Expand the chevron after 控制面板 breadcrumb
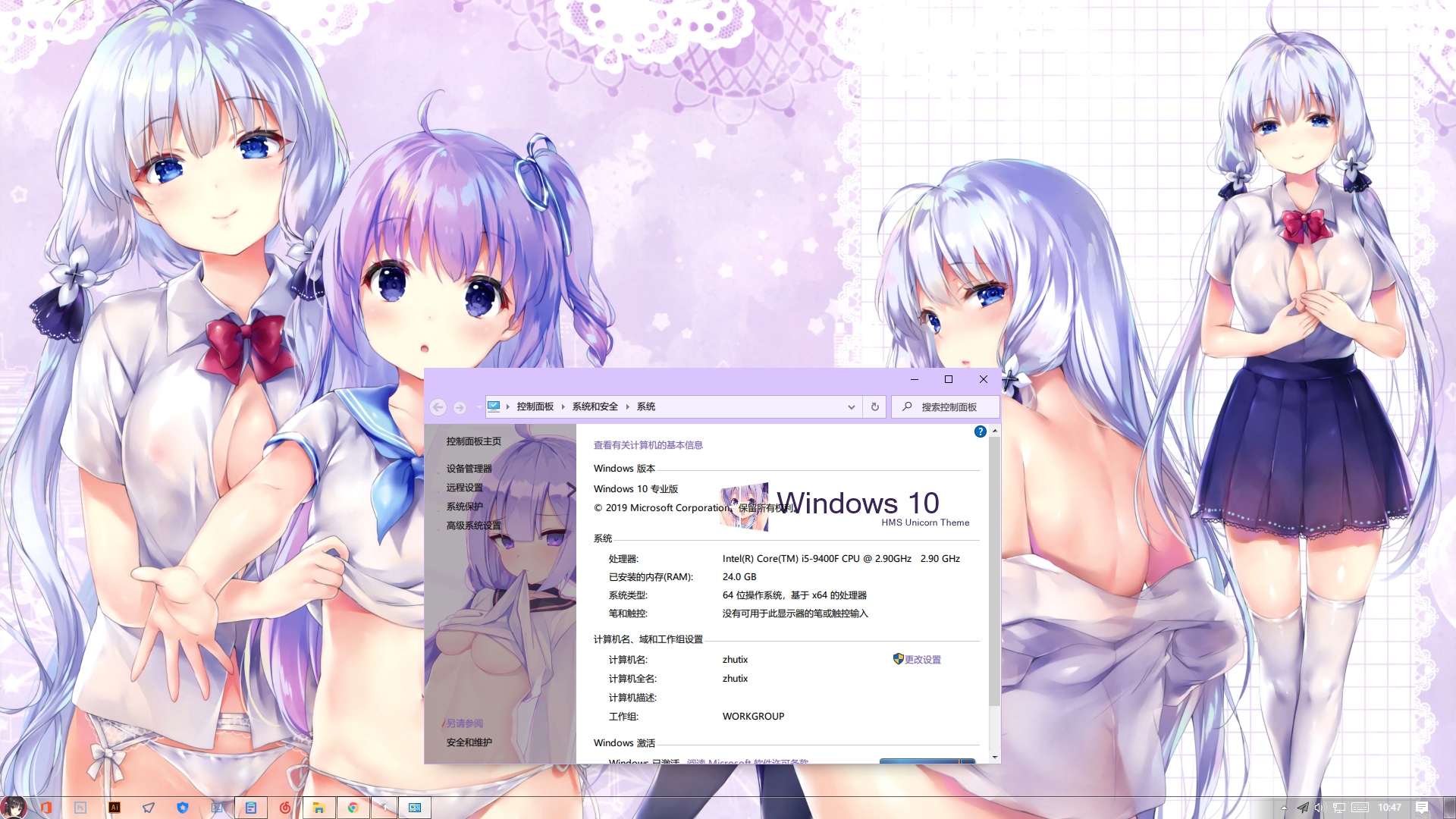The height and width of the screenshot is (819, 1456). tap(563, 407)
